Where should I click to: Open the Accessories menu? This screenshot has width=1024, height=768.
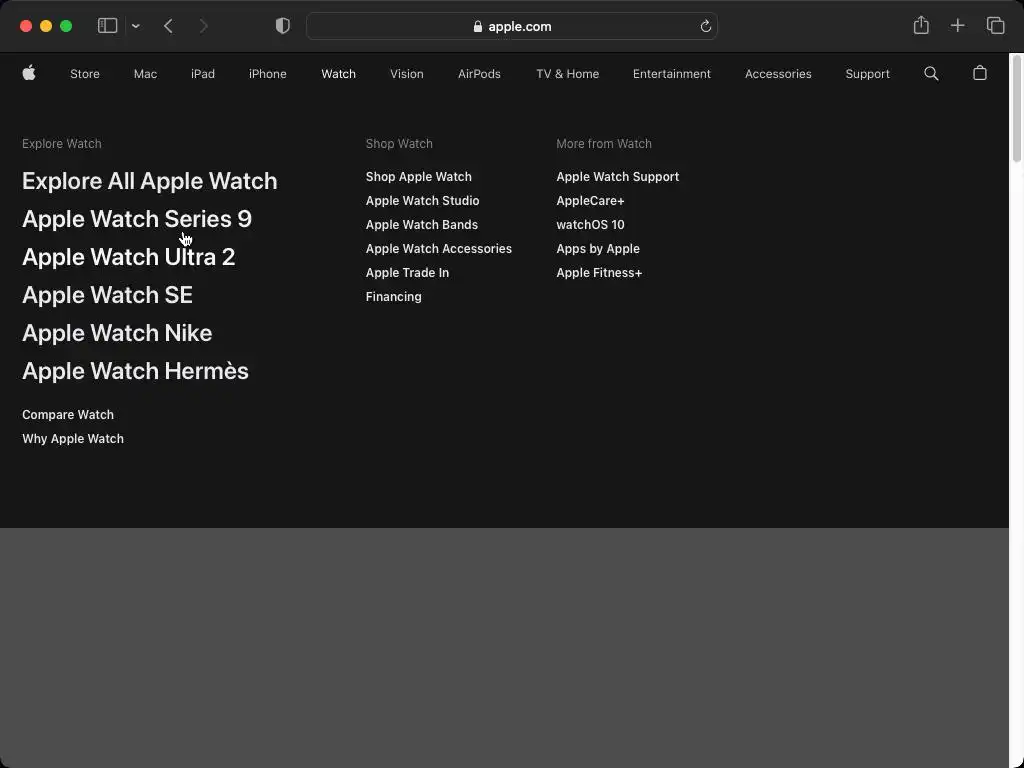[x=778, y=74]
